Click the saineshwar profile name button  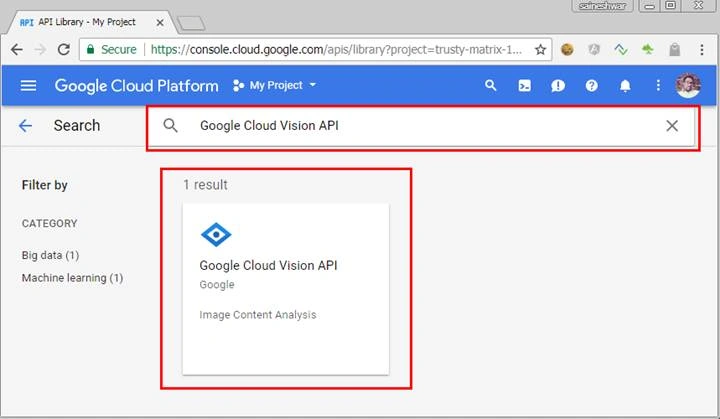pyautogui.click(x=602, y=6)
